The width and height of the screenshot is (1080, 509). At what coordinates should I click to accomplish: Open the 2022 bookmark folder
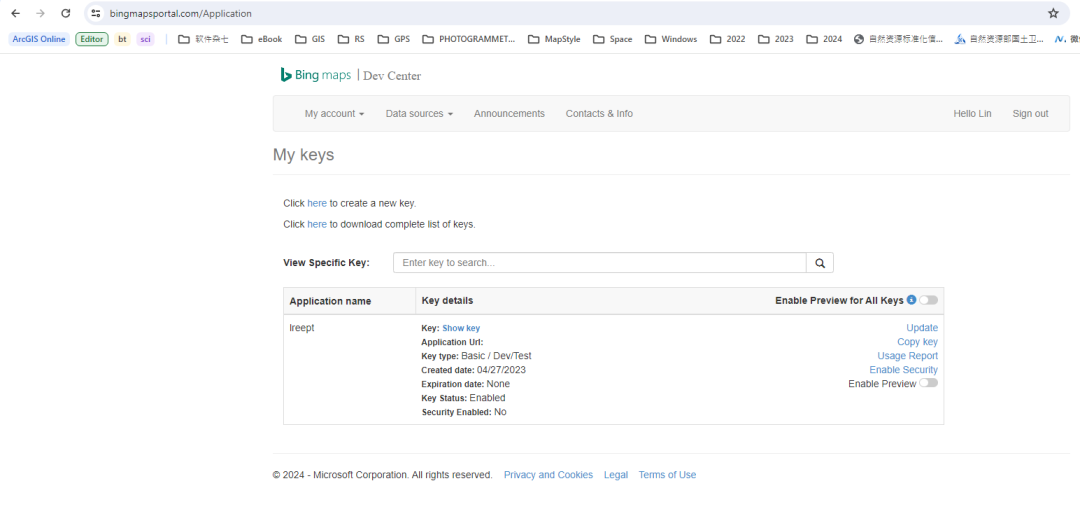(727, 39)
